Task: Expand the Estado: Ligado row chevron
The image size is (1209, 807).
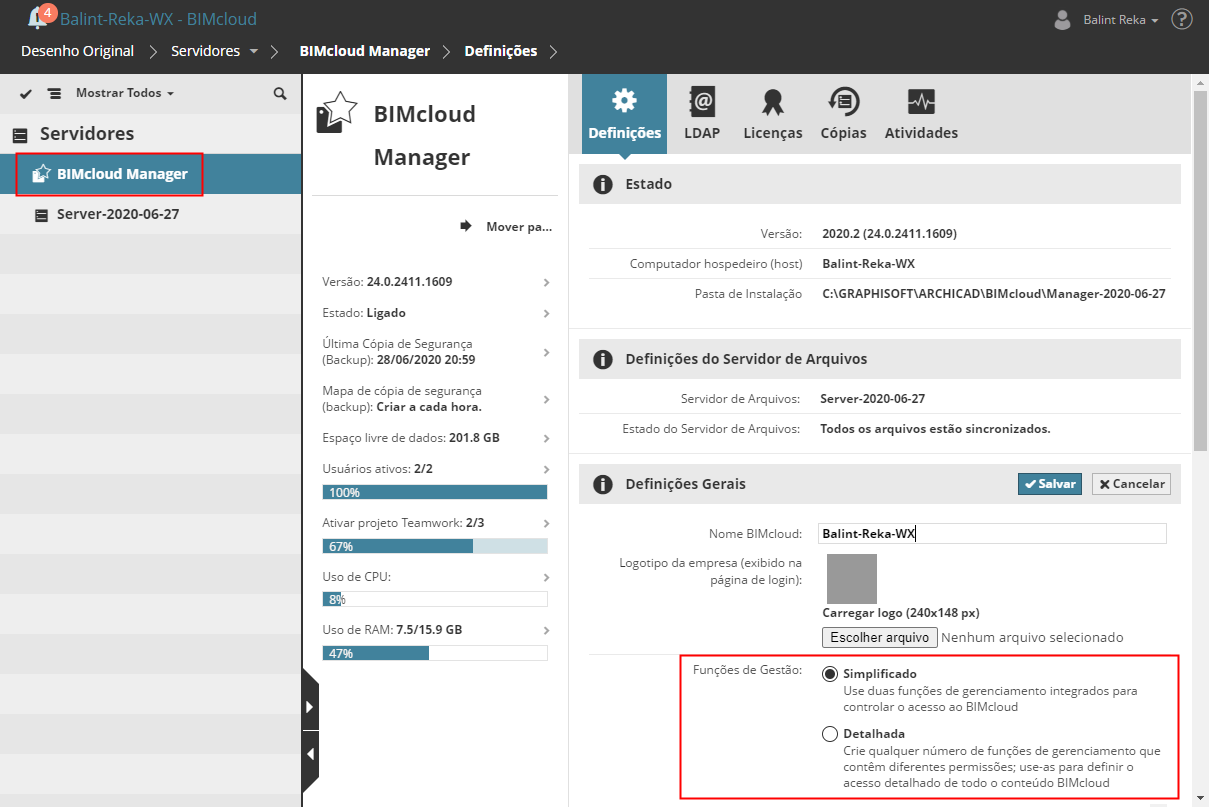Action: pyautogui.click(x=546, y=314)
